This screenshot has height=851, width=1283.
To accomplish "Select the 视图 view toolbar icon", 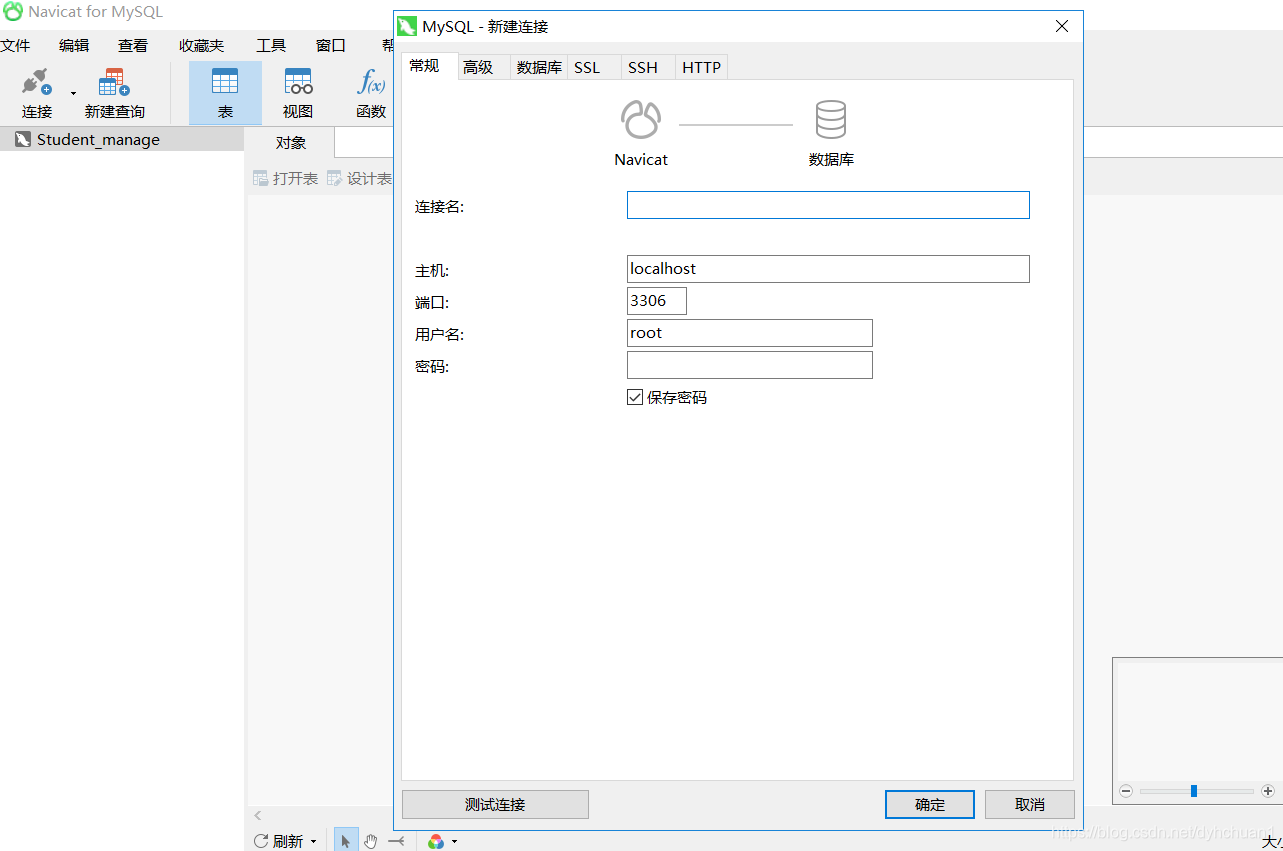I will (298, 81).
